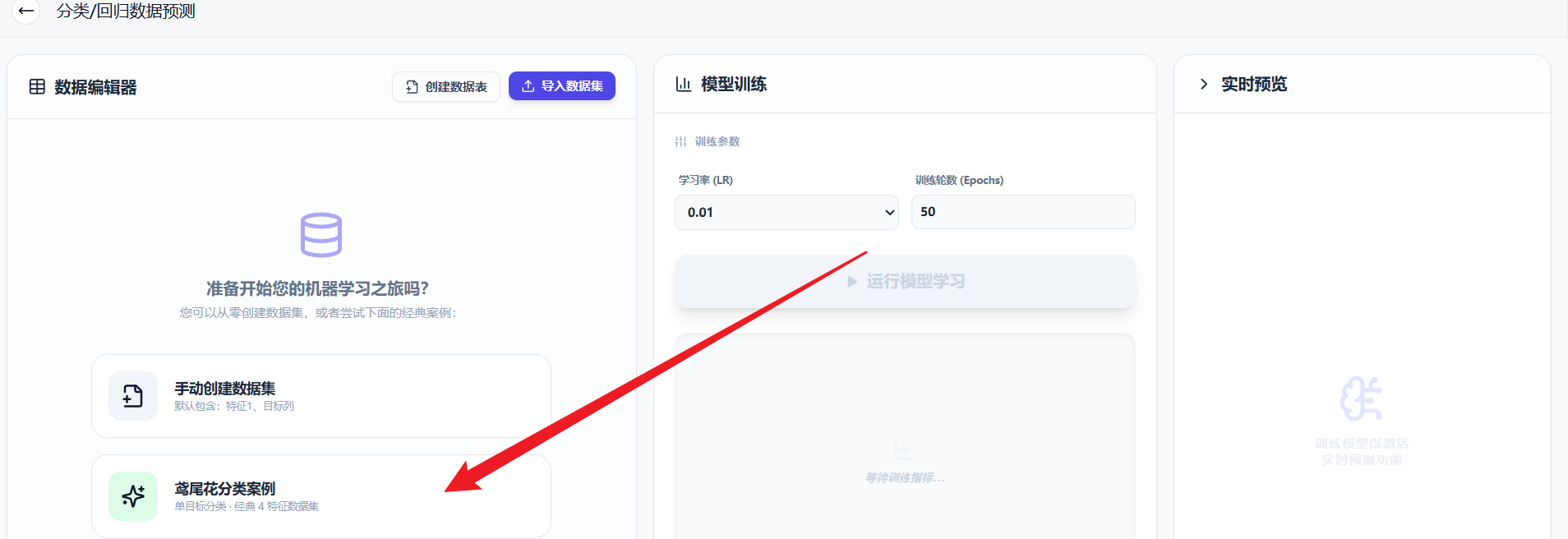This screenshot has width=1568, height=539.
Task: Click the database cylinder icon
Action: tap(321, 235)
